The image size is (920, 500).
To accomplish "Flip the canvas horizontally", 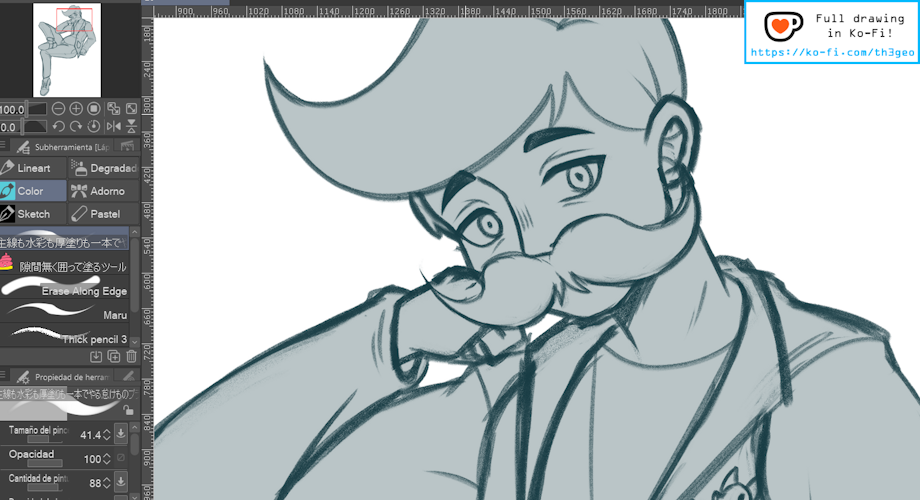I will (x=113, y=126).
